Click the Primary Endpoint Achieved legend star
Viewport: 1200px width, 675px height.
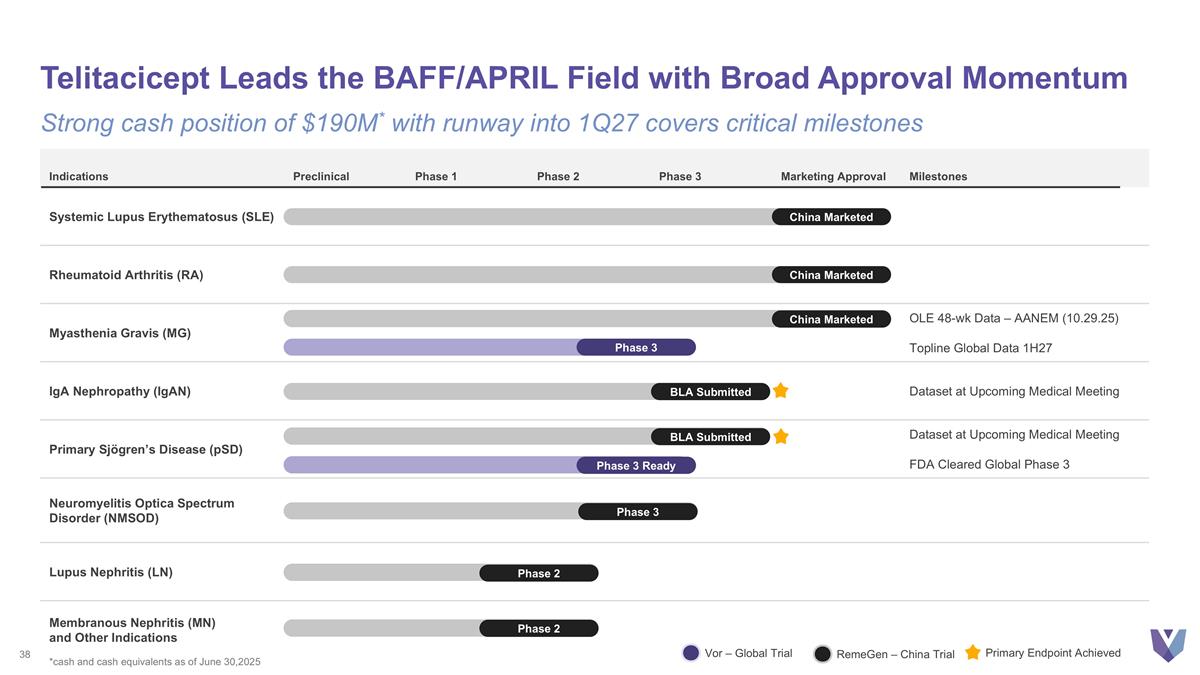(972, 652)
